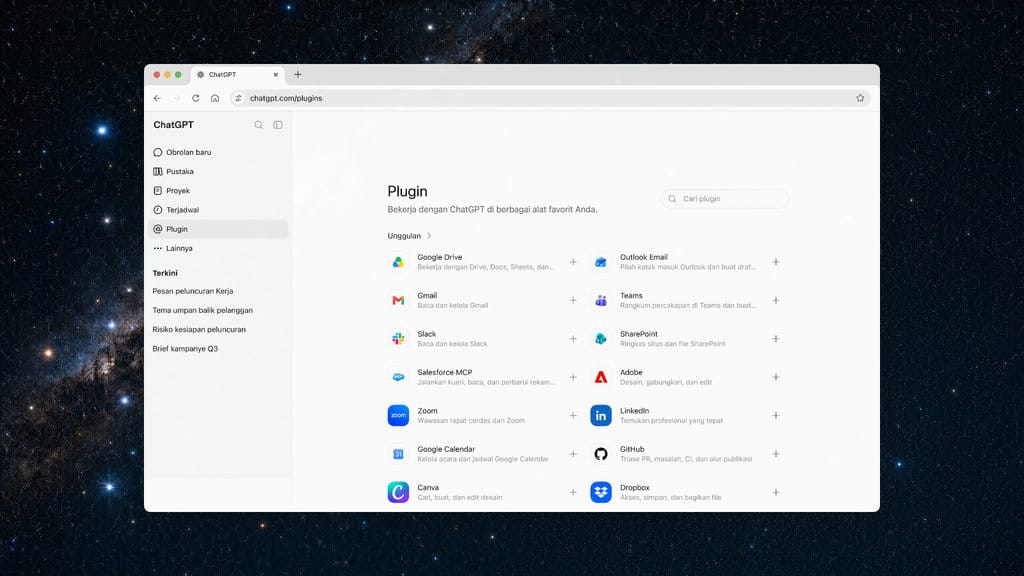
Task: Click the Outlook Email plugin name
Action: click(x=644, y=257)
